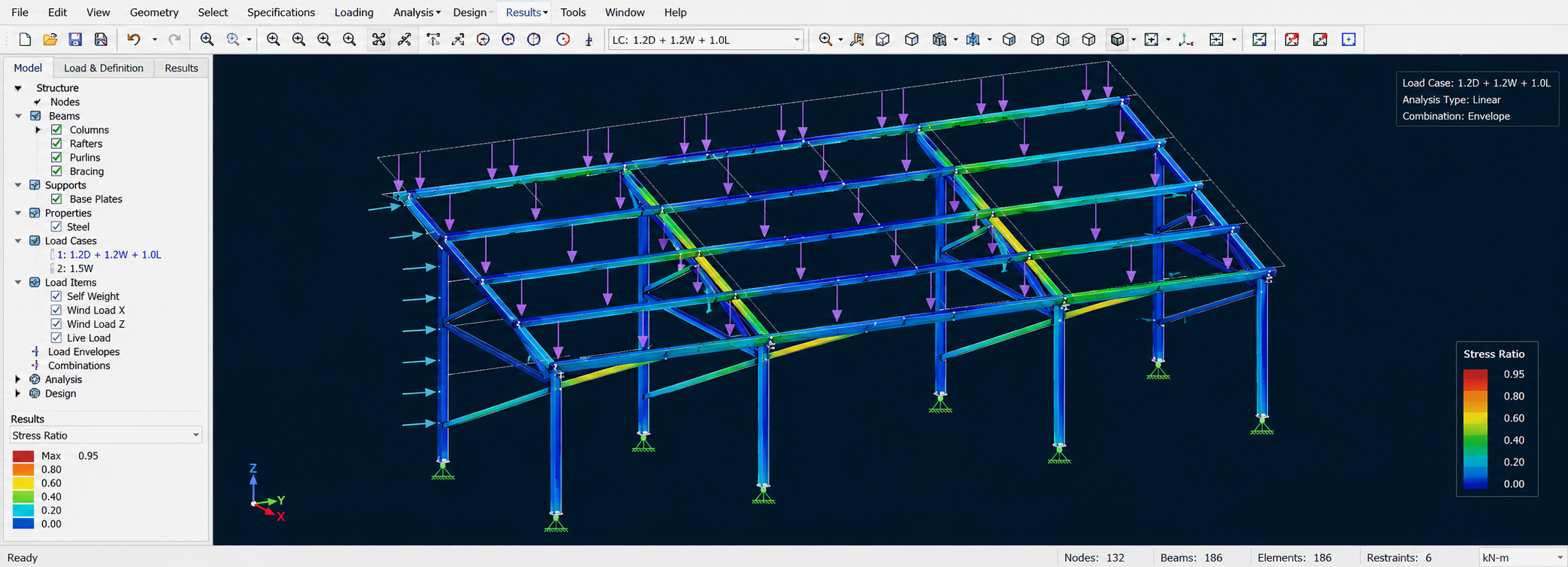Disable the Self Weight load item
Image resolution: width=1568 pixels, height=567 pixels.
[x=56, y=296]
